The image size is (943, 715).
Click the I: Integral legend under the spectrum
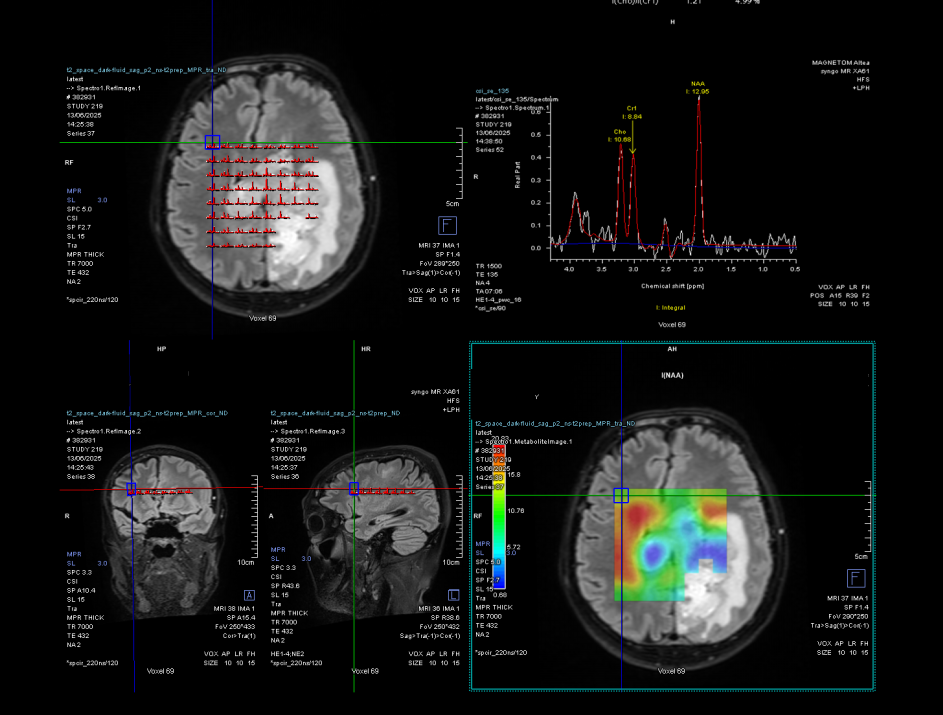tap(671, 307)
